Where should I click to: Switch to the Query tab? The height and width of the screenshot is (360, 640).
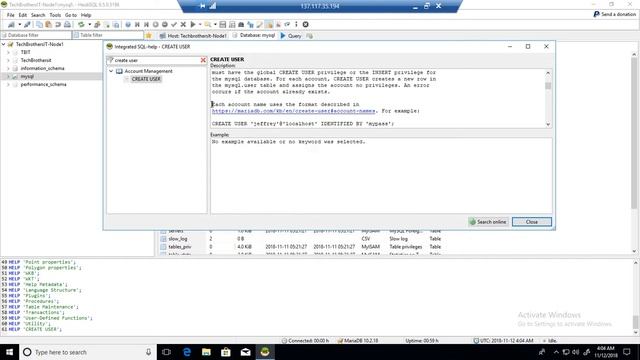tap(291, 36)
